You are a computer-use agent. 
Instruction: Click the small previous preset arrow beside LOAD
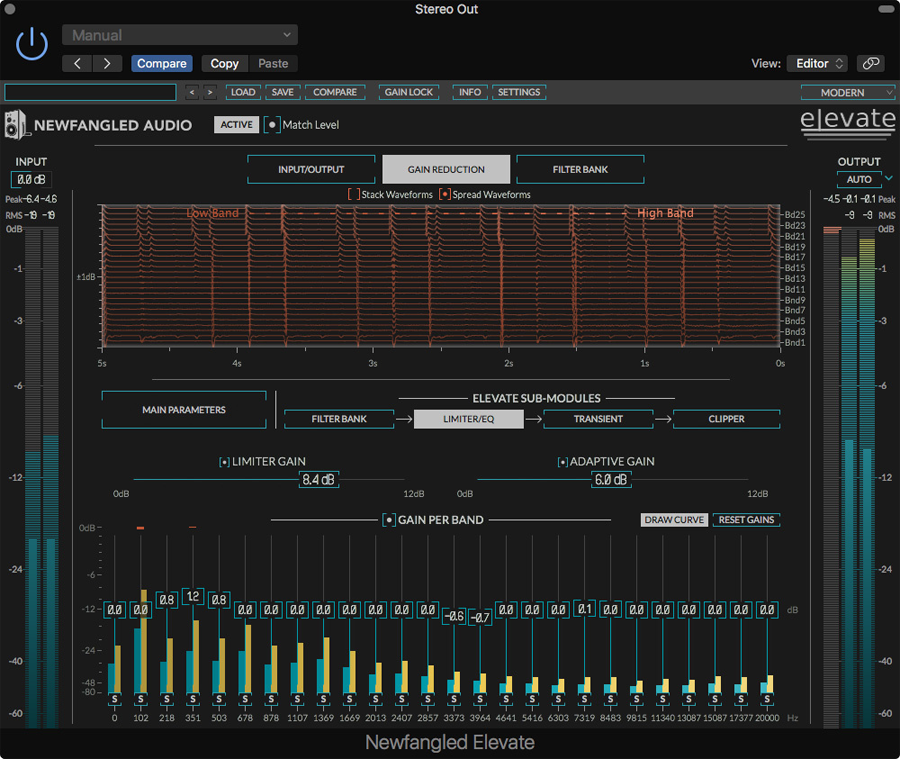click(x=192, y=92)
